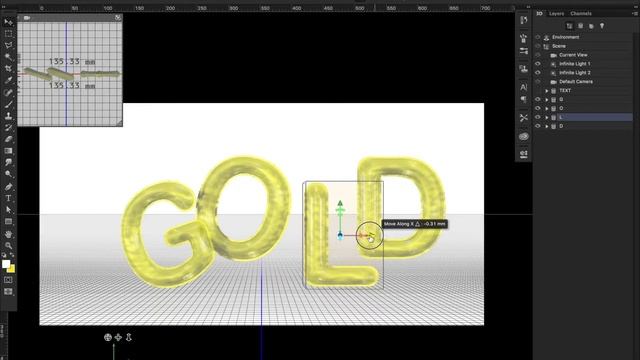
Task: Expand the G mesh row
Action: click(547, 100)
